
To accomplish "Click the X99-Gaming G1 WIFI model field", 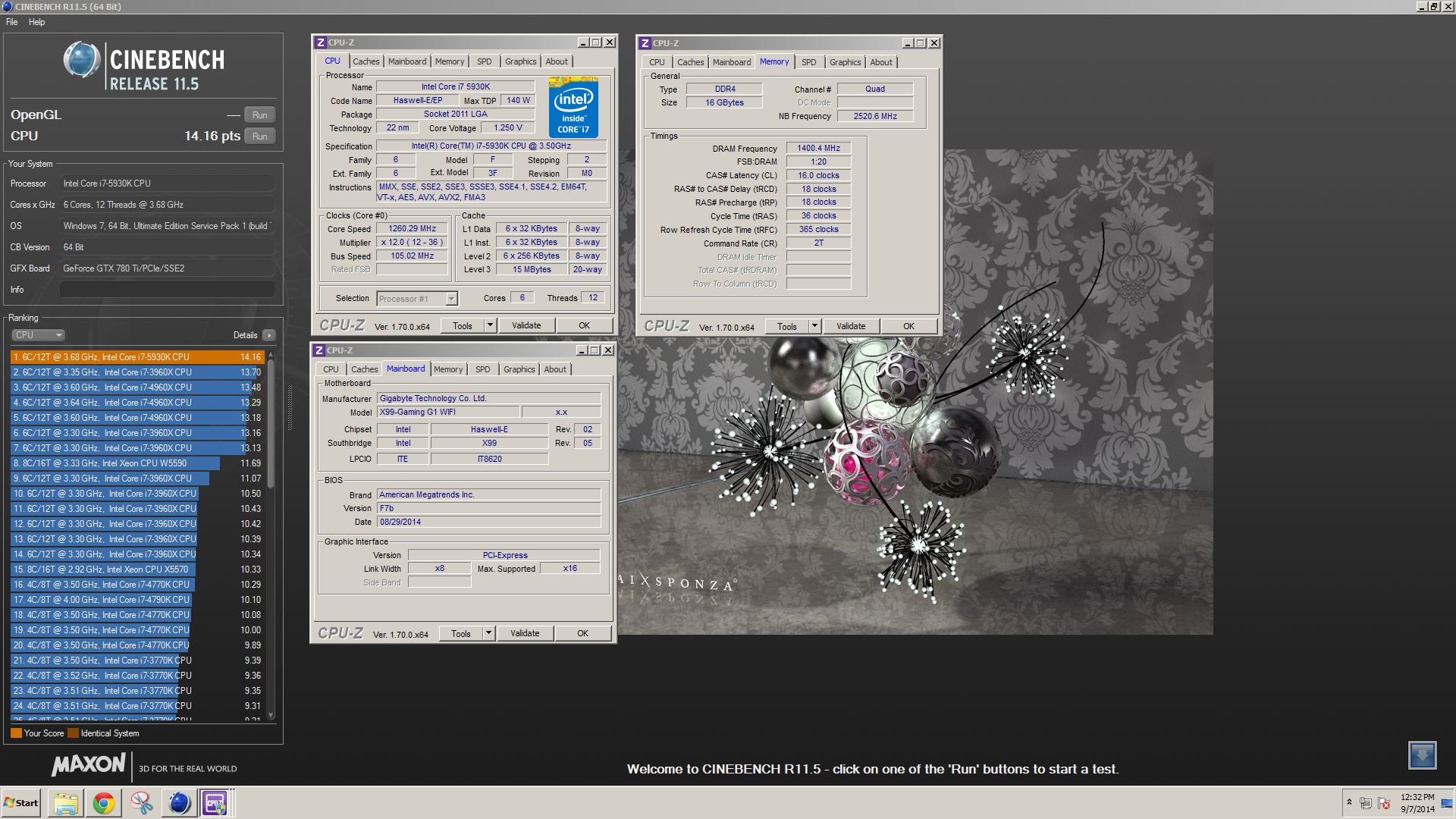I will 448,412.
